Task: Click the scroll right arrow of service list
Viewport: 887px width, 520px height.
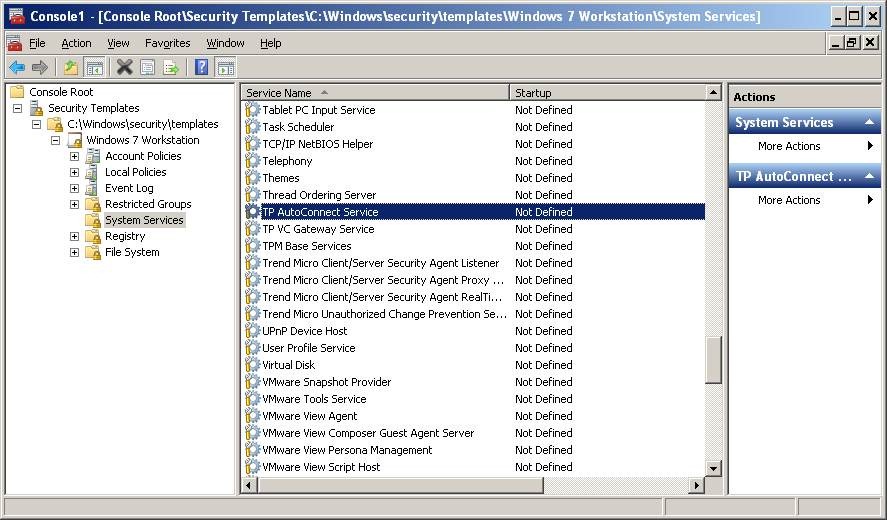Action: (696, 485)
